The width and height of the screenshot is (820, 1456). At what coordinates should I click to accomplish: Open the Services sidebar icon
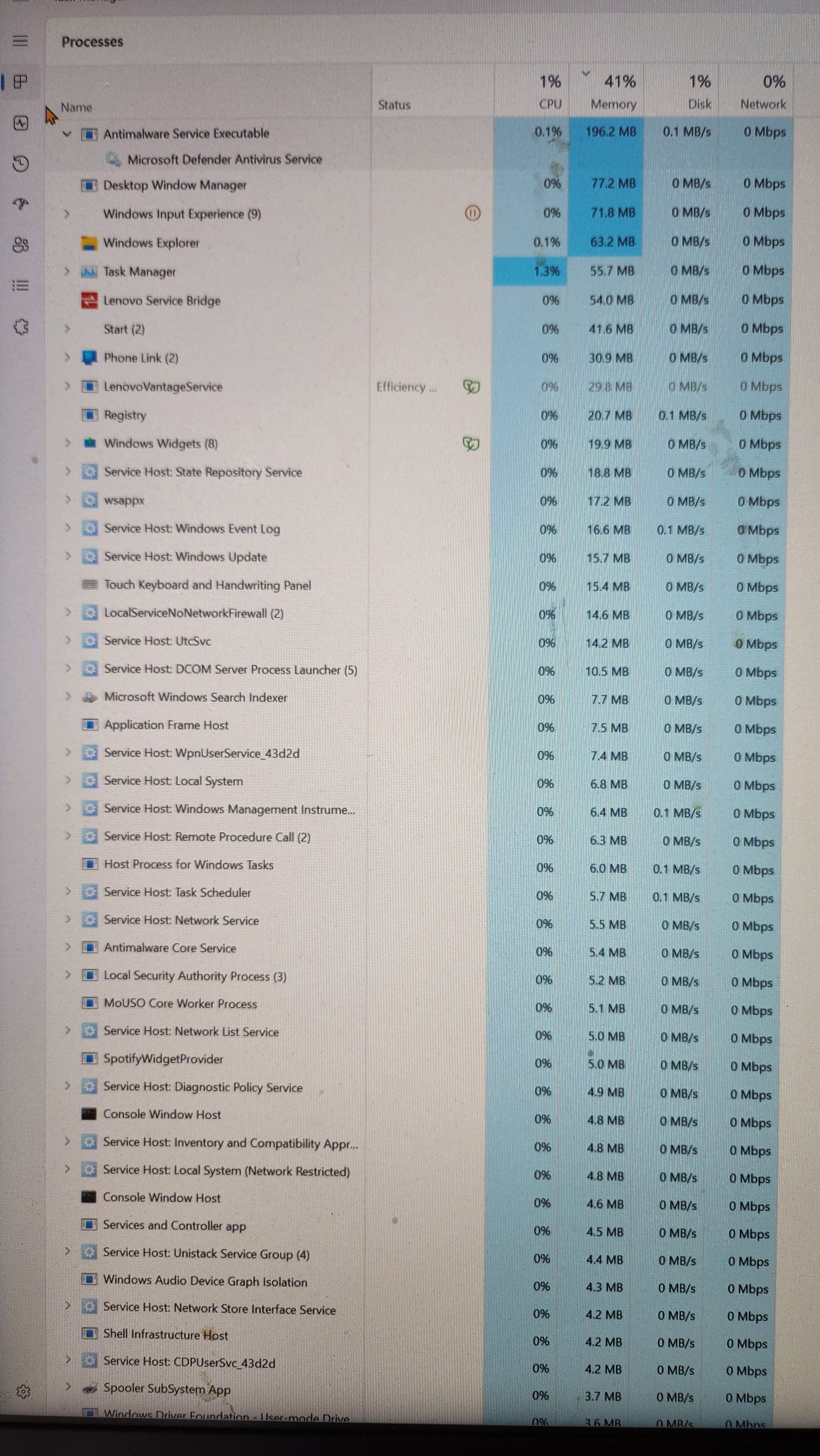(21, 327)
